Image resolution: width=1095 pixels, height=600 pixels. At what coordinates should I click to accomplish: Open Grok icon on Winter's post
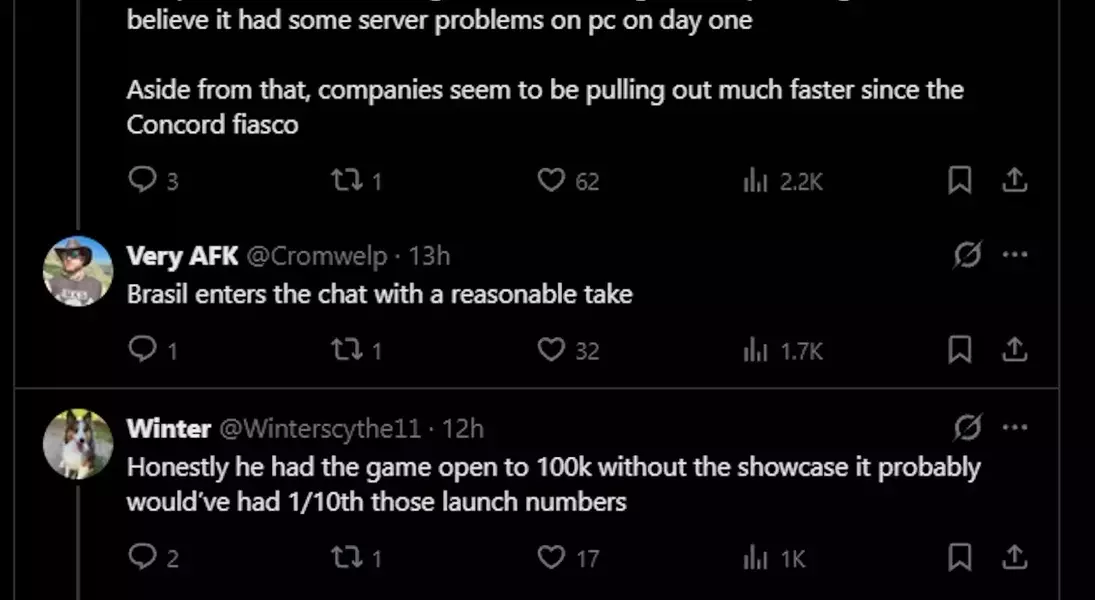(x=967, y=428)
